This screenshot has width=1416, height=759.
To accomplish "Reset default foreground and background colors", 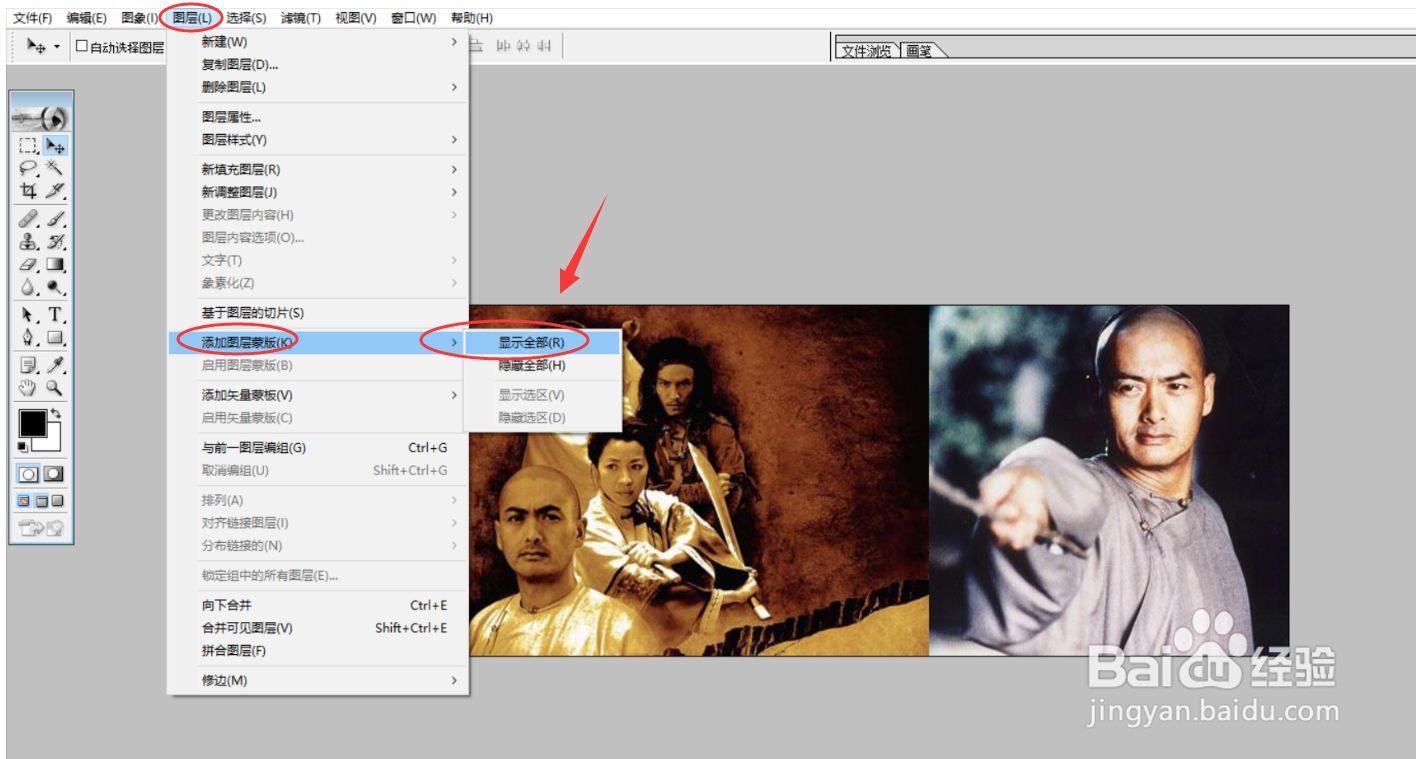I will 23,446.
